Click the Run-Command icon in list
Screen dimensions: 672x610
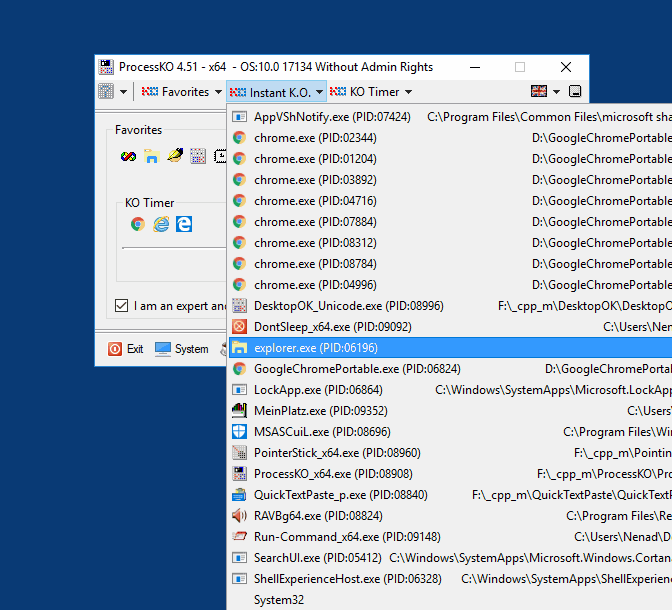239,536
